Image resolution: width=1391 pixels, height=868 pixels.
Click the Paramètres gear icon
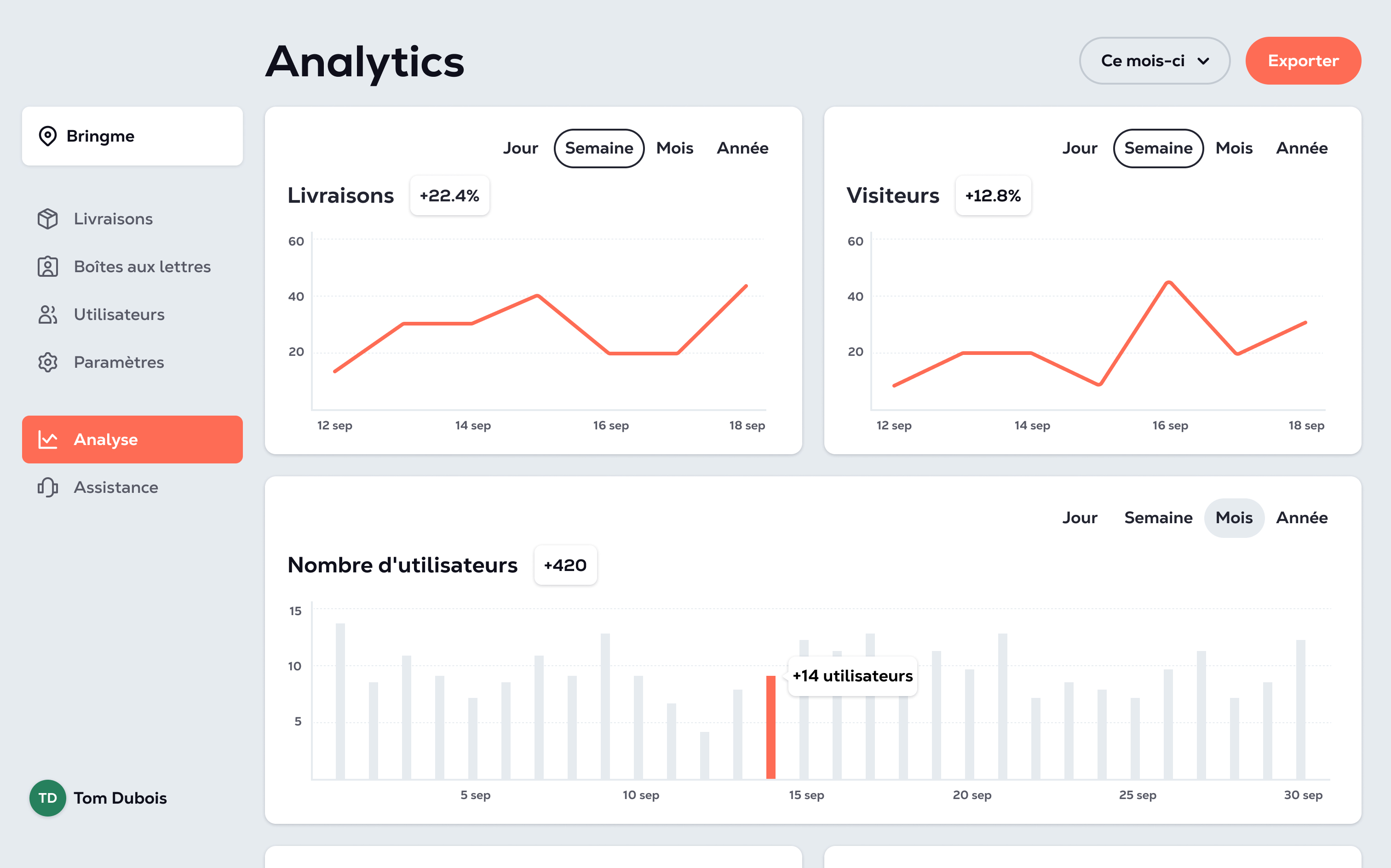pyautogui.click(x=48, y=362)
